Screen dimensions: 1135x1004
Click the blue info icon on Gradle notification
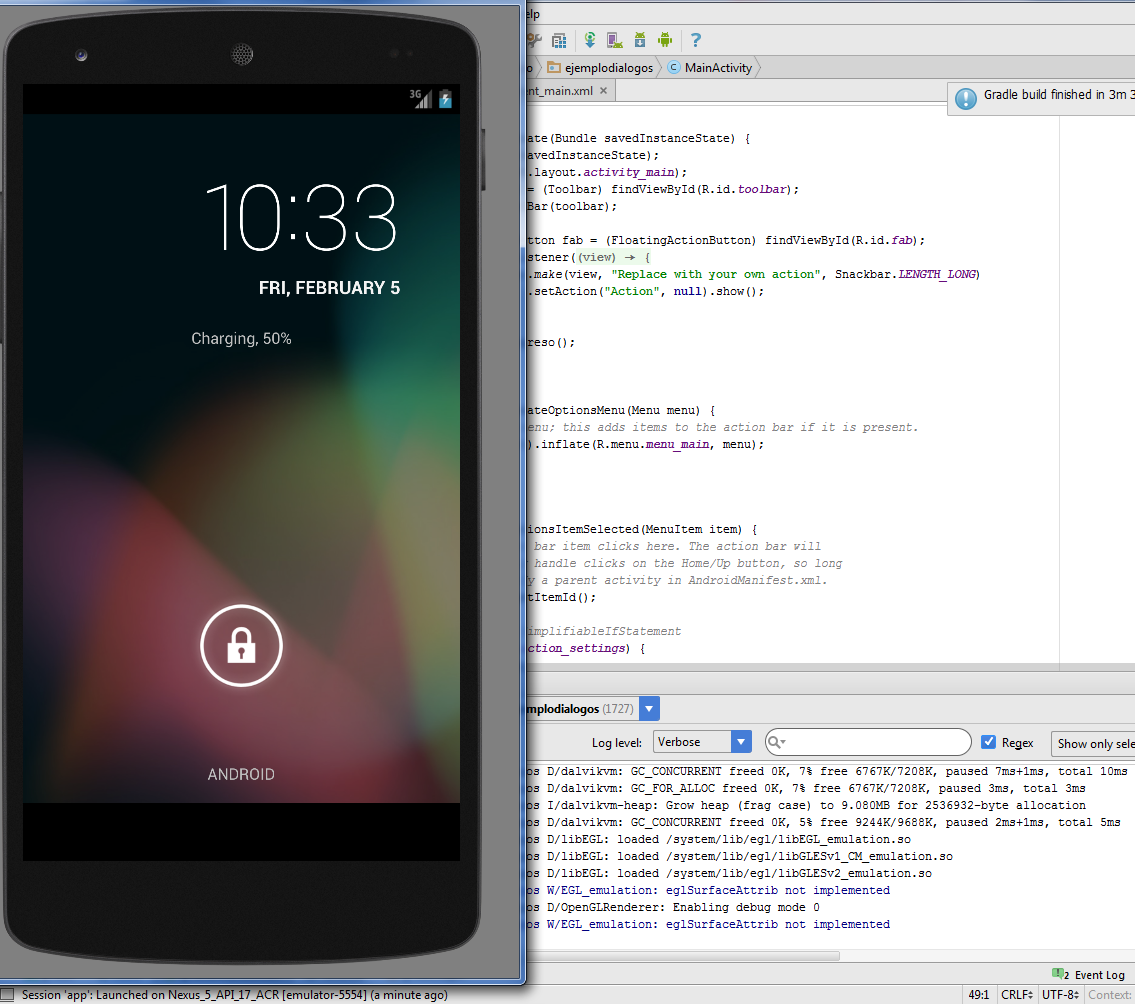pyautogui.click(x=965, y=98)
